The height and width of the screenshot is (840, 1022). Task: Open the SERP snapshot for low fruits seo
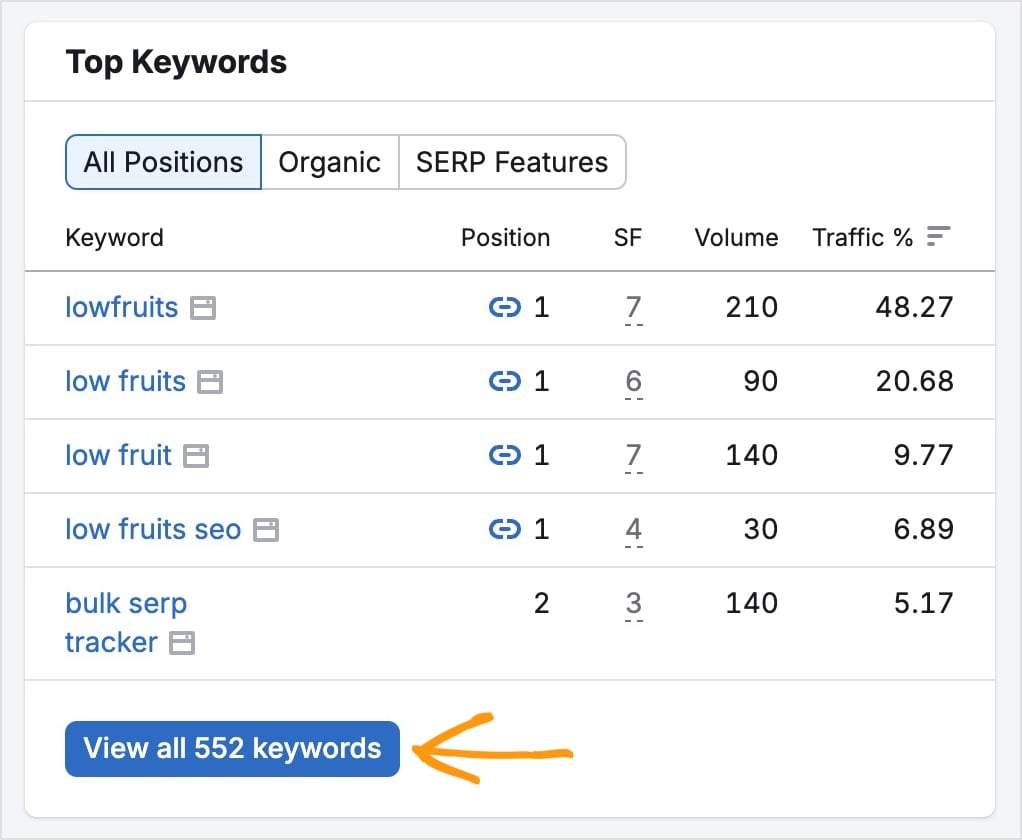(x=265, y=530)
